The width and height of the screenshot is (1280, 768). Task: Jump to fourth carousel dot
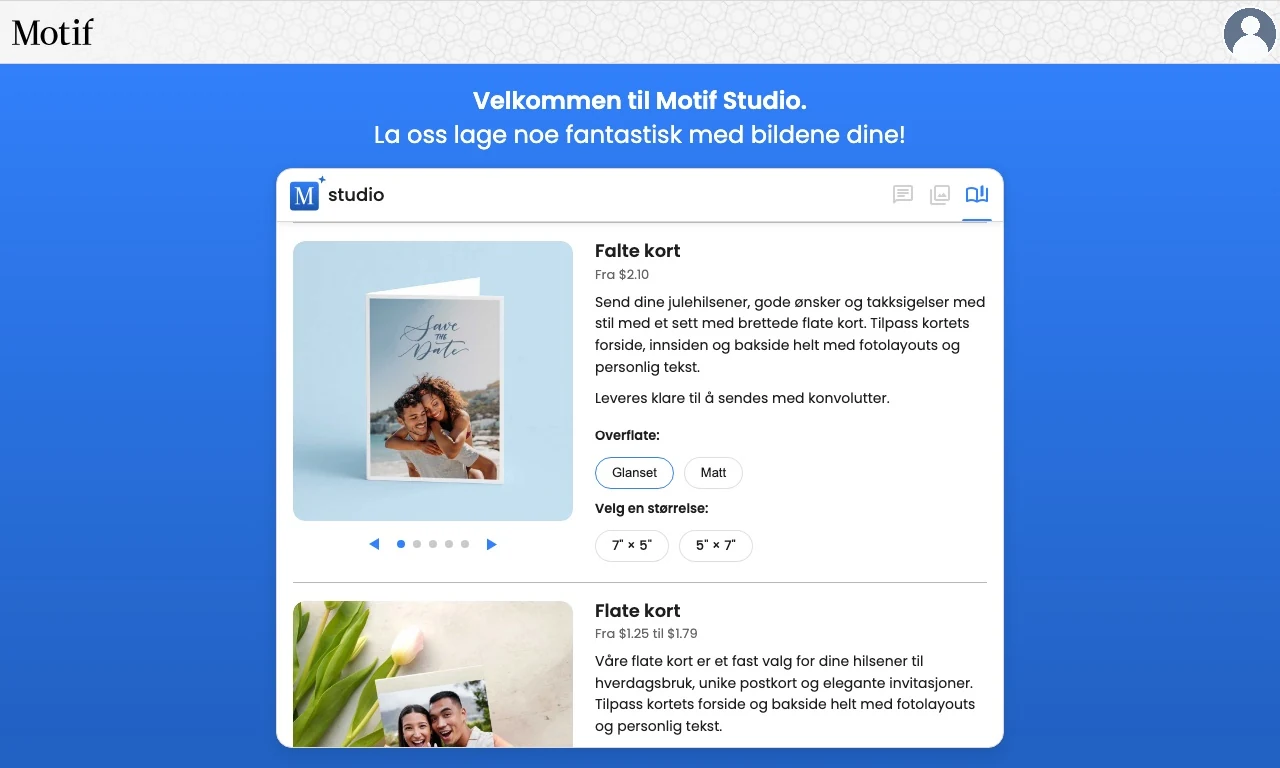(449, 544)
